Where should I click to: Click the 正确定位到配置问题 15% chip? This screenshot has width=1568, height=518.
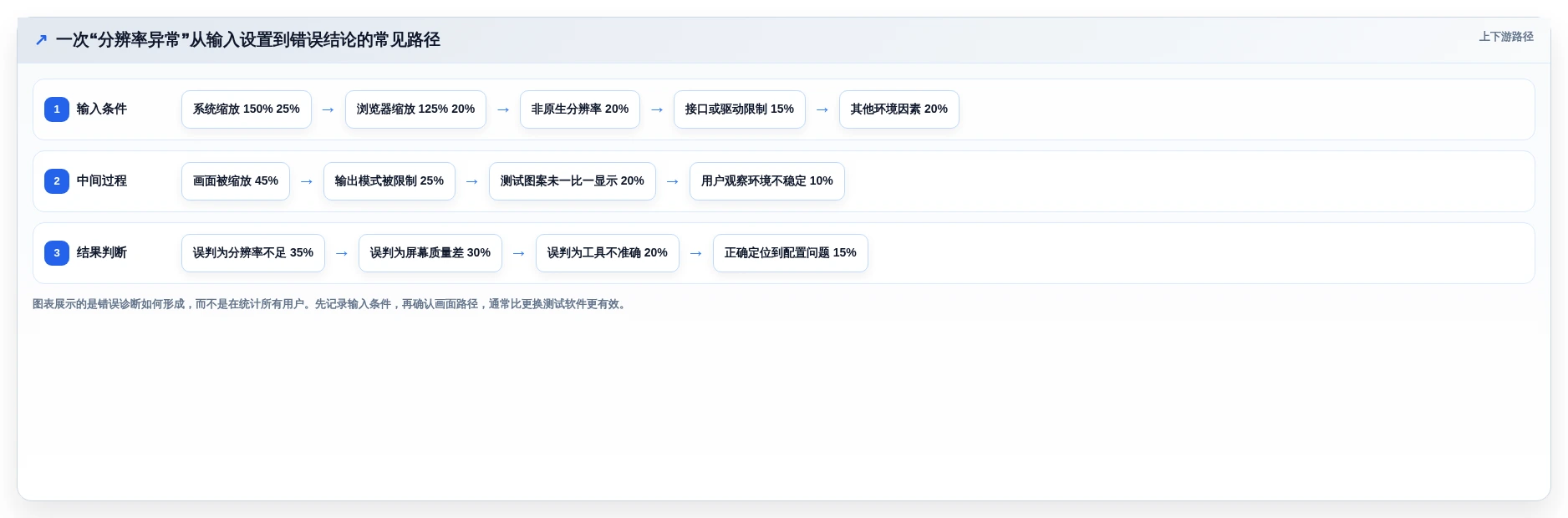tap(791, 253)
